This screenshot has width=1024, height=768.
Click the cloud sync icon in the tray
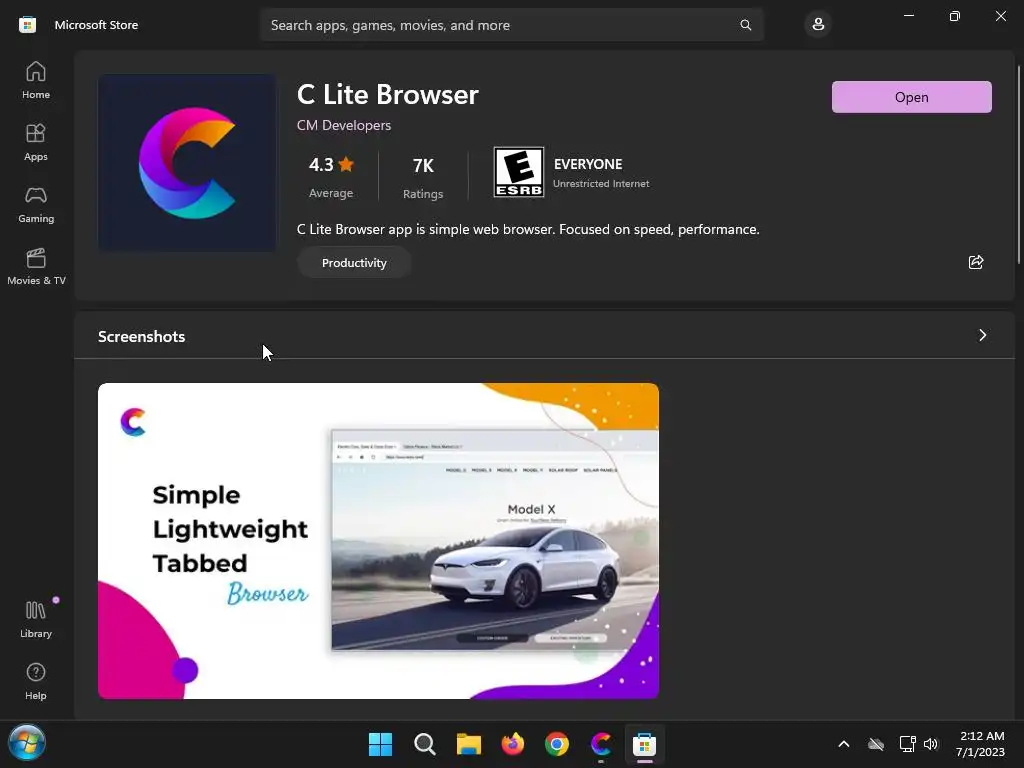pyautogui.click(x=876, y=744)
